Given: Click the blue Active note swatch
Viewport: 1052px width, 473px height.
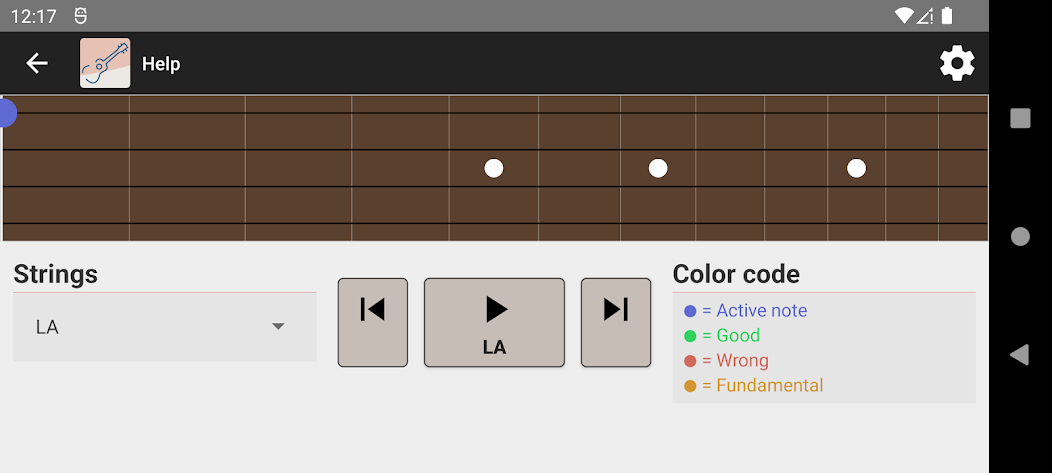Looking at the screenshot, I should (690, 311).
